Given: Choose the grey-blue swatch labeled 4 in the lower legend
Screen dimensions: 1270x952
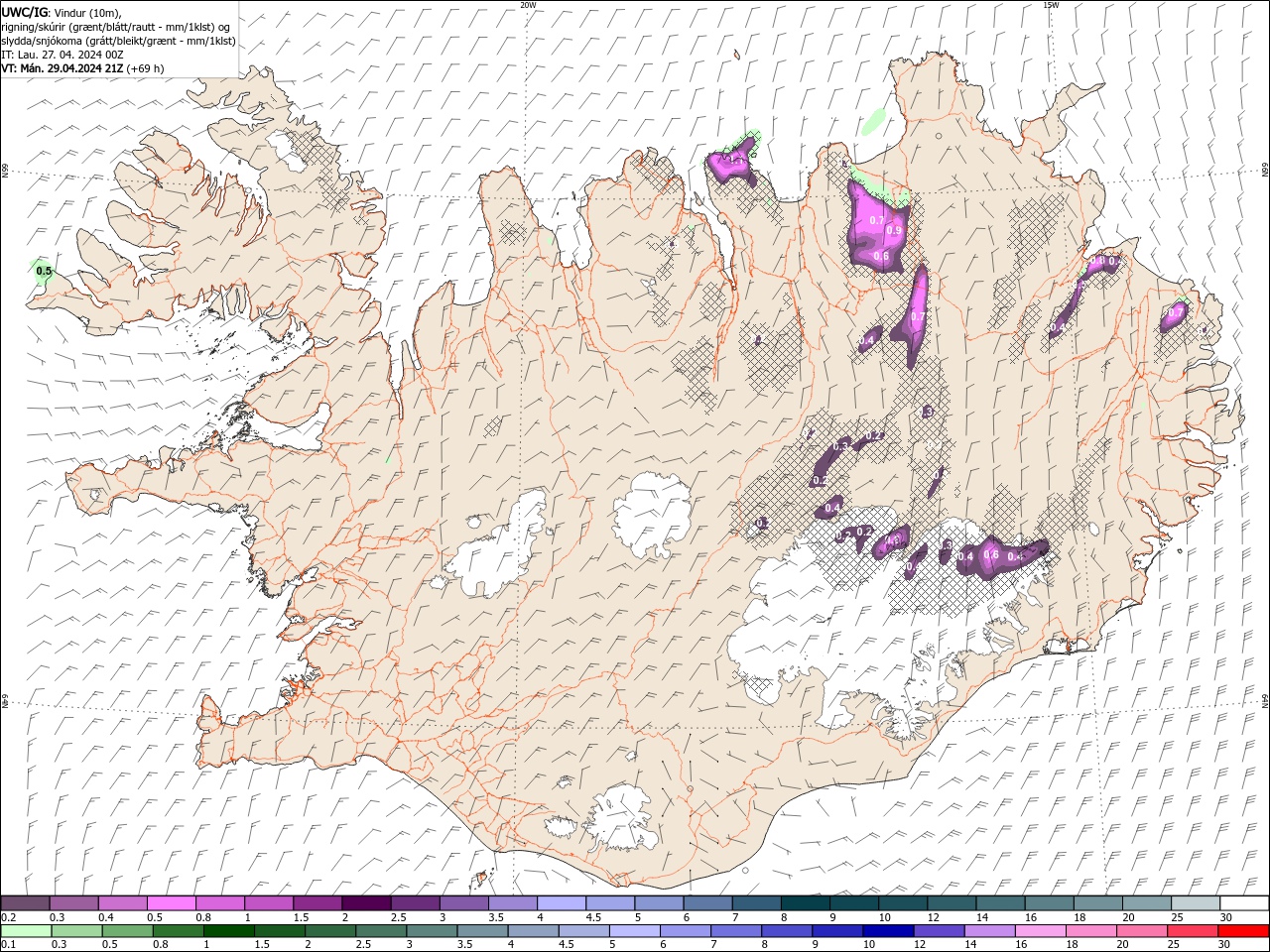Looking at the screenshot, I should [532, 931].
